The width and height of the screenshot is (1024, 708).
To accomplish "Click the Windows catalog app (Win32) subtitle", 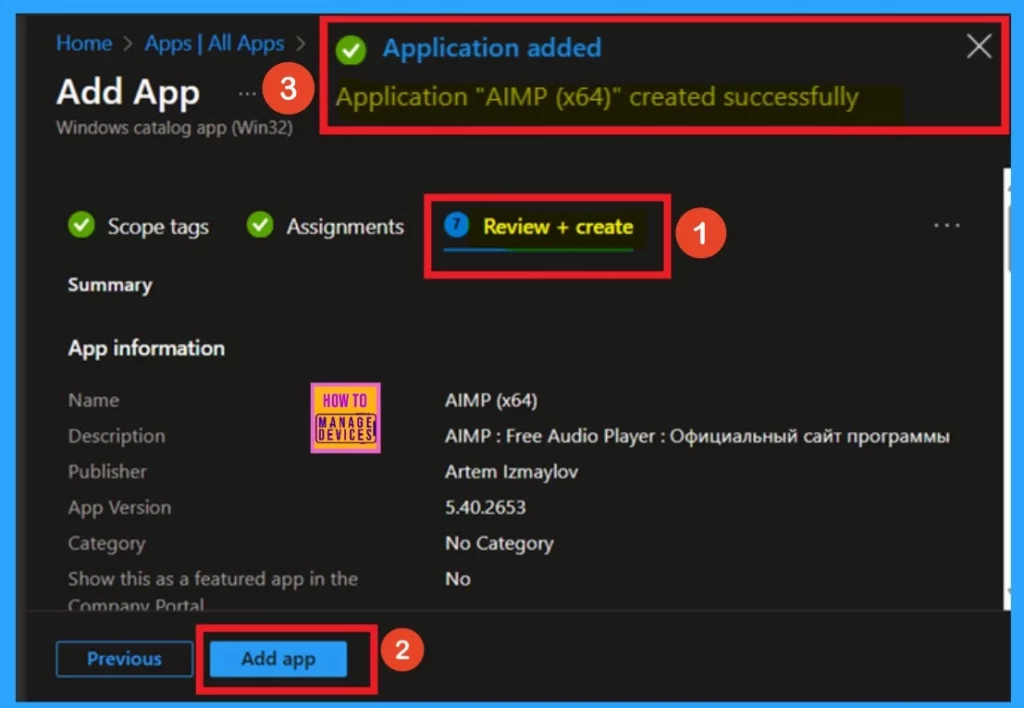I will [174, 127].
